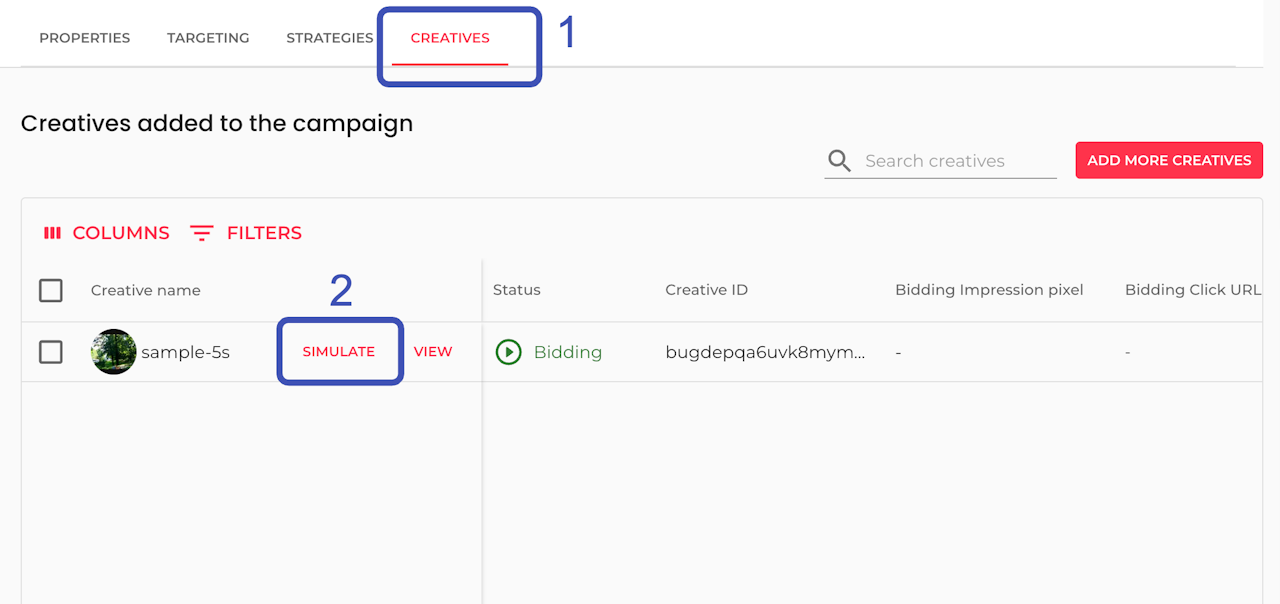Focus the Search creatives field
The height and width of the screenshot is (604, 1280).
tap(955, 161)
